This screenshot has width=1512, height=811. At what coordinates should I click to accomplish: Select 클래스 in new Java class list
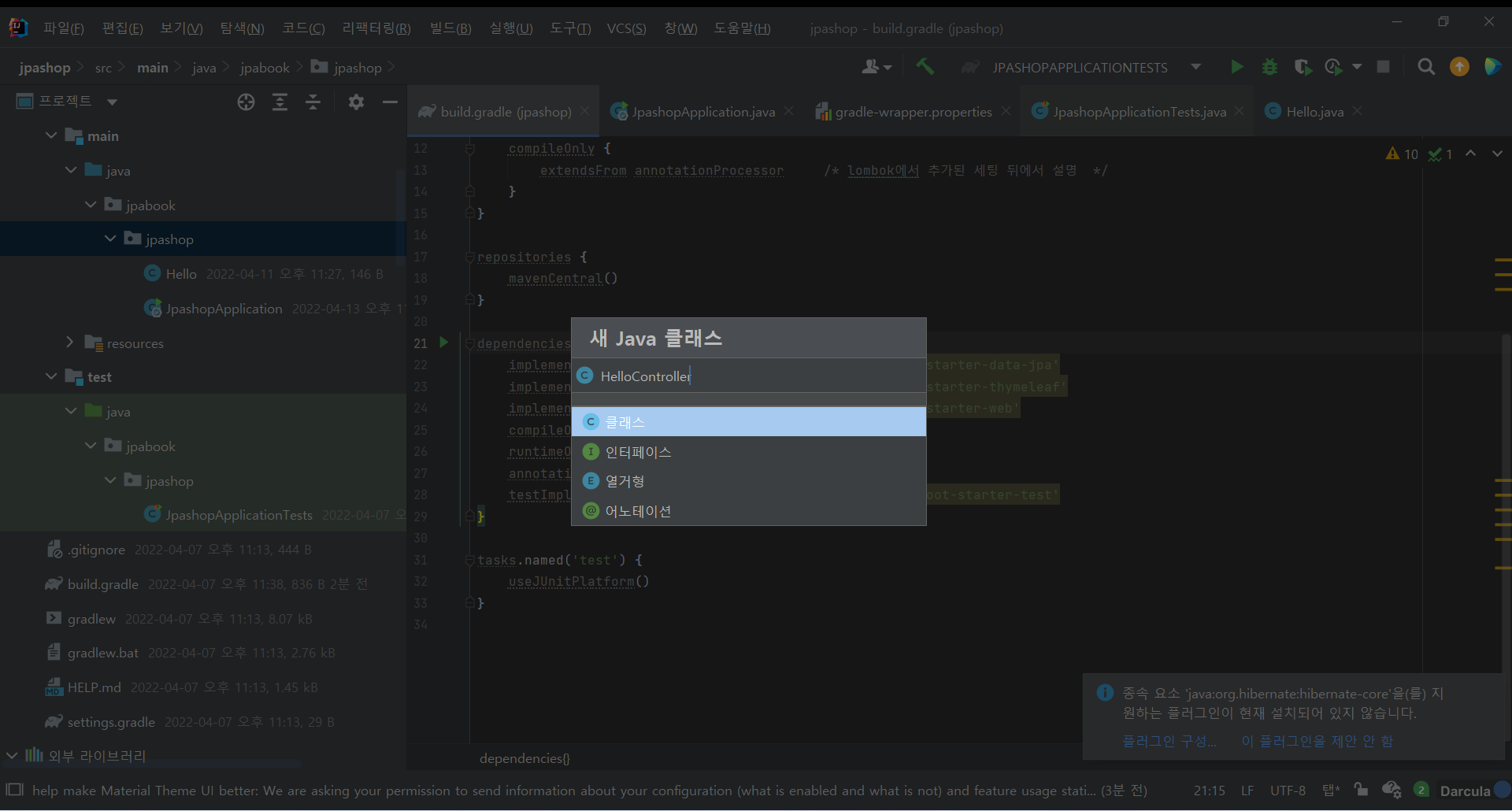point(748,422)
